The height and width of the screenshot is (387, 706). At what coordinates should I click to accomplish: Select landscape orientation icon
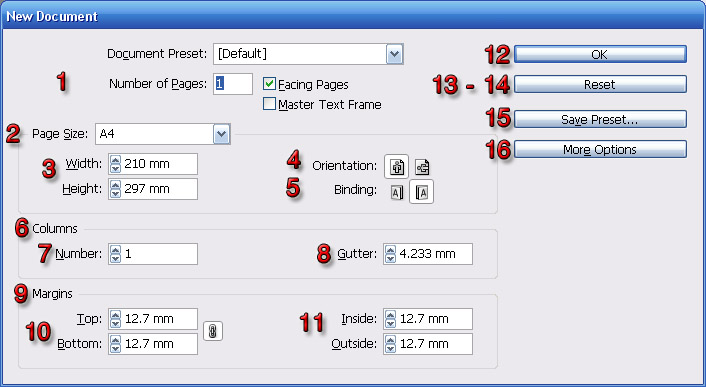coord(422,167)
